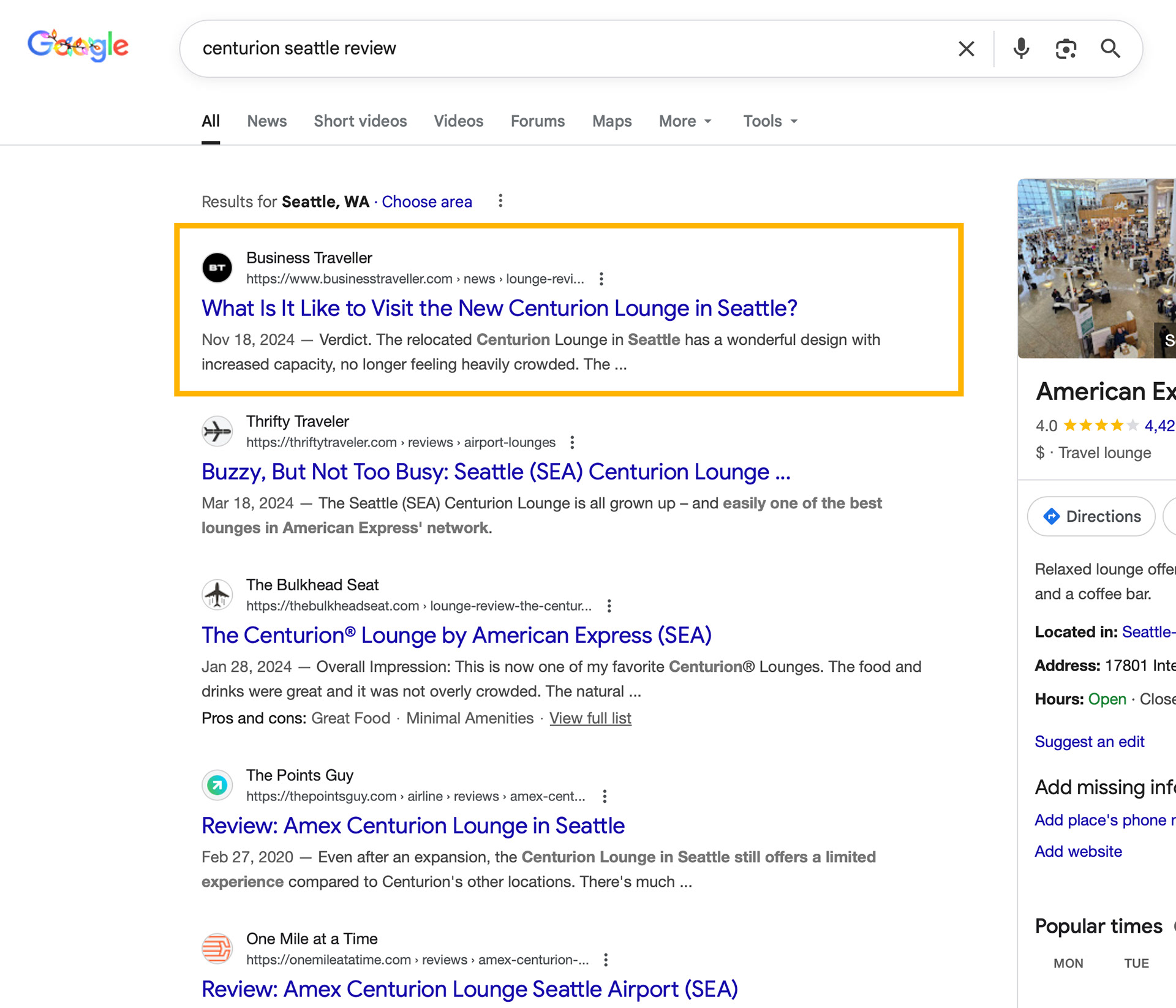The height and width of the screenshot is (1008, 1176).
Task: Expand View full list of pros and cons
Action: coord(590,718)
